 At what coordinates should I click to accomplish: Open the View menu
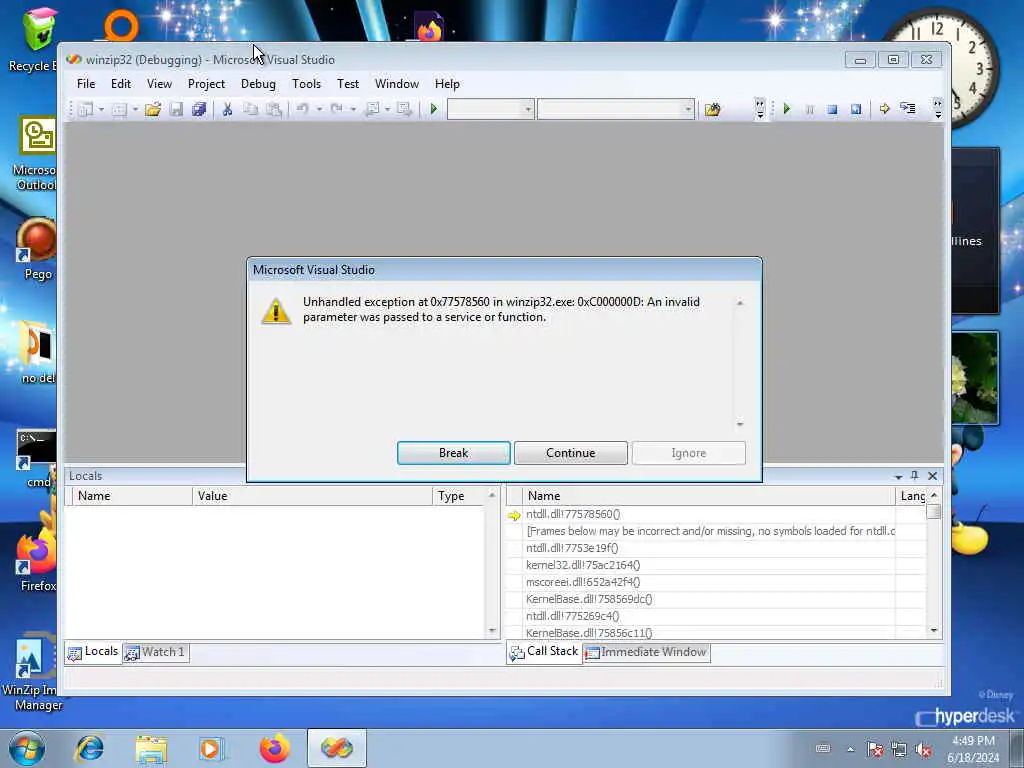coord(159,84)
